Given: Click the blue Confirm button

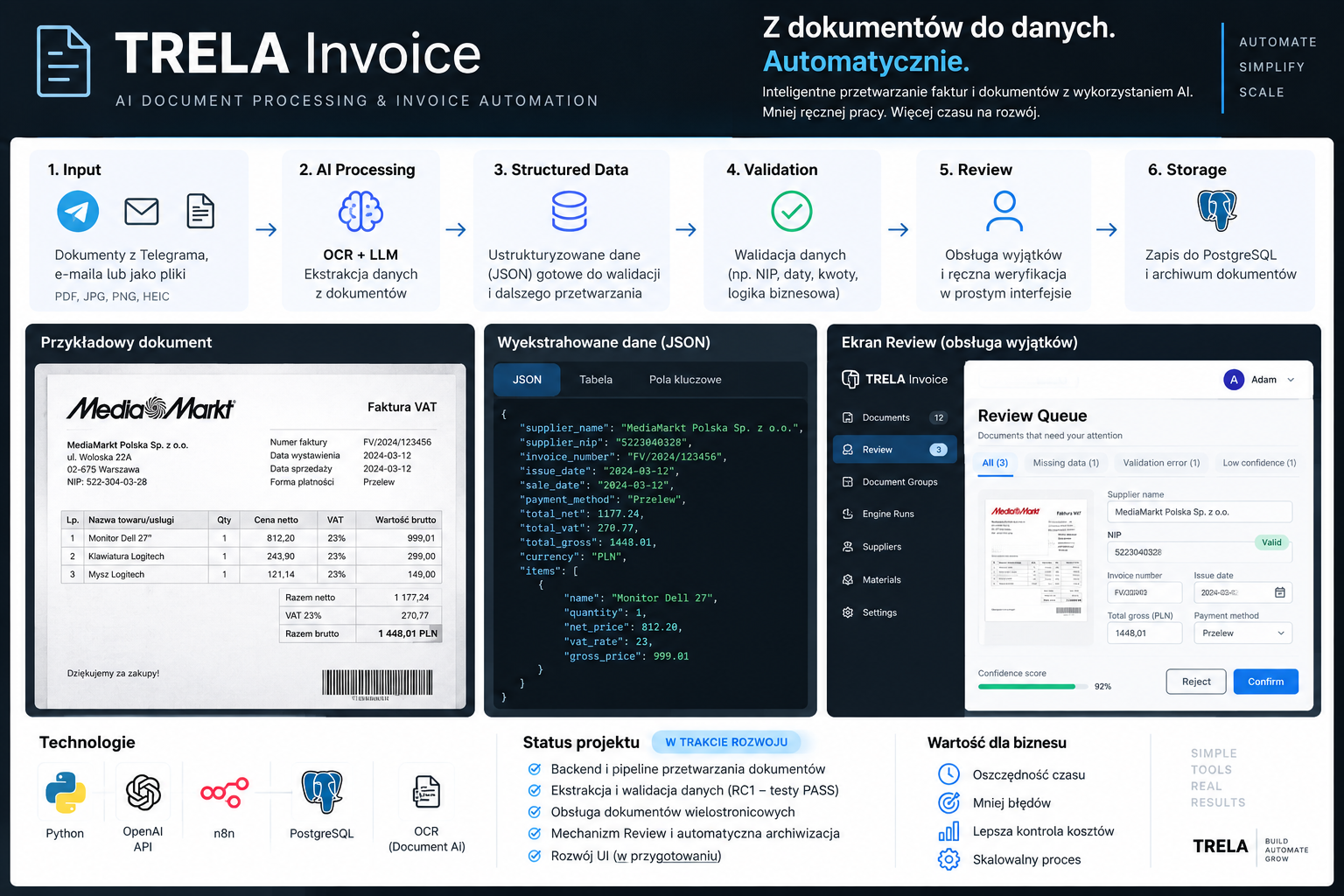Looking at the screenshot, I should [1266, 682].
